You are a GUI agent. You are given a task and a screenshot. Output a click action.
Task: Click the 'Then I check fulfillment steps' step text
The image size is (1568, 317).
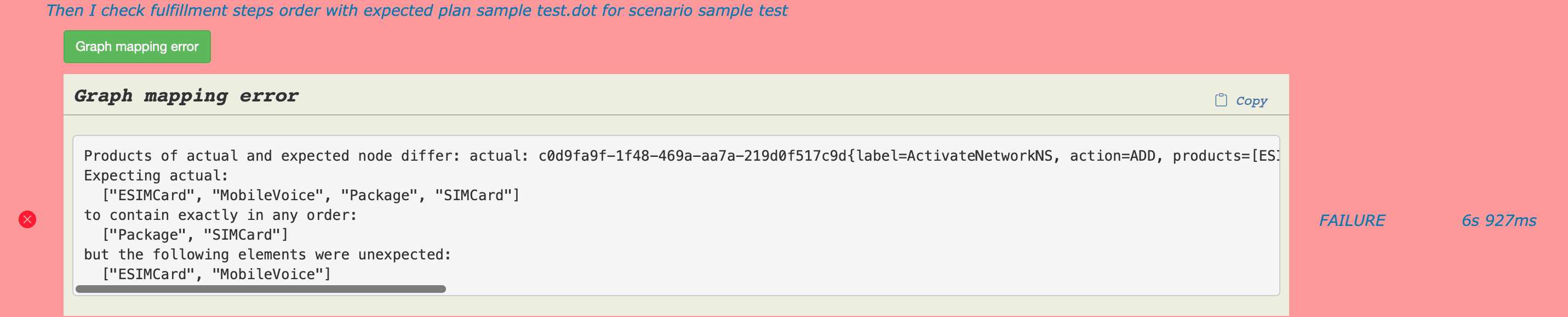(416, 11)
